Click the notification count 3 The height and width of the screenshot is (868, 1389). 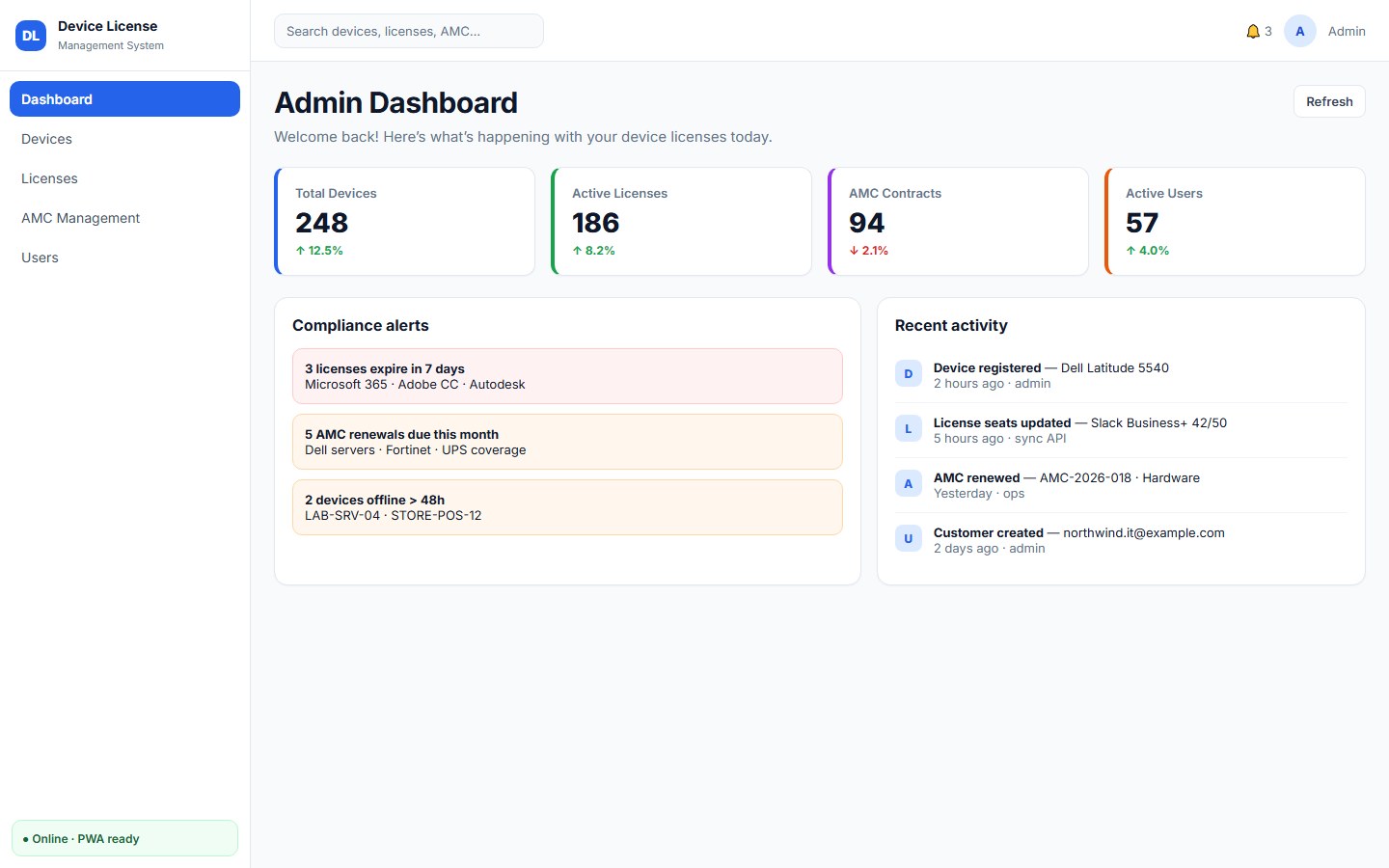1268,31
